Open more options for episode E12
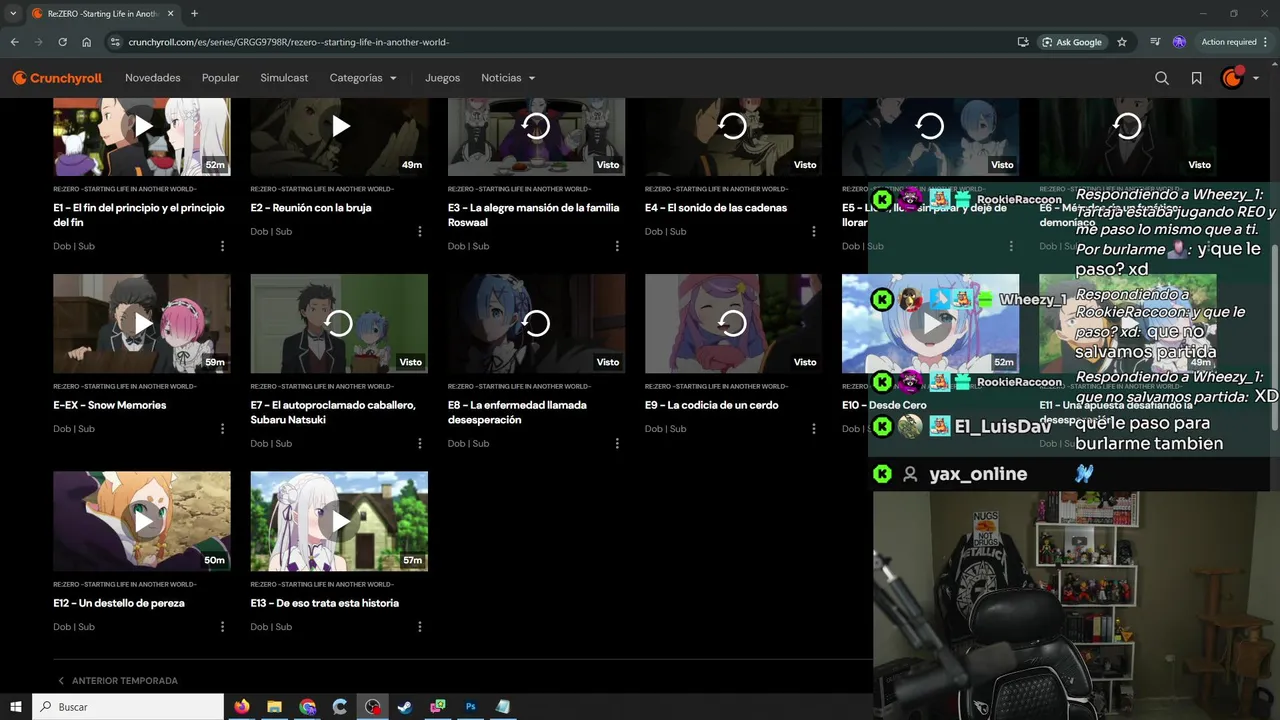1280x720 pixels. click(x=222, y=626)
